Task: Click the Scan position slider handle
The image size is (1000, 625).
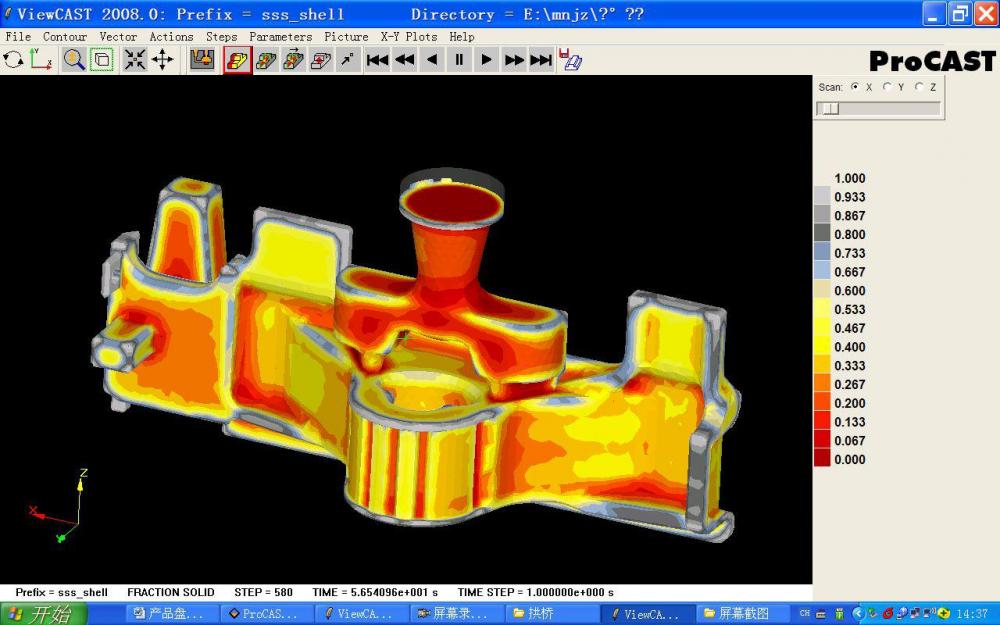Action: [x=826, y=109]
